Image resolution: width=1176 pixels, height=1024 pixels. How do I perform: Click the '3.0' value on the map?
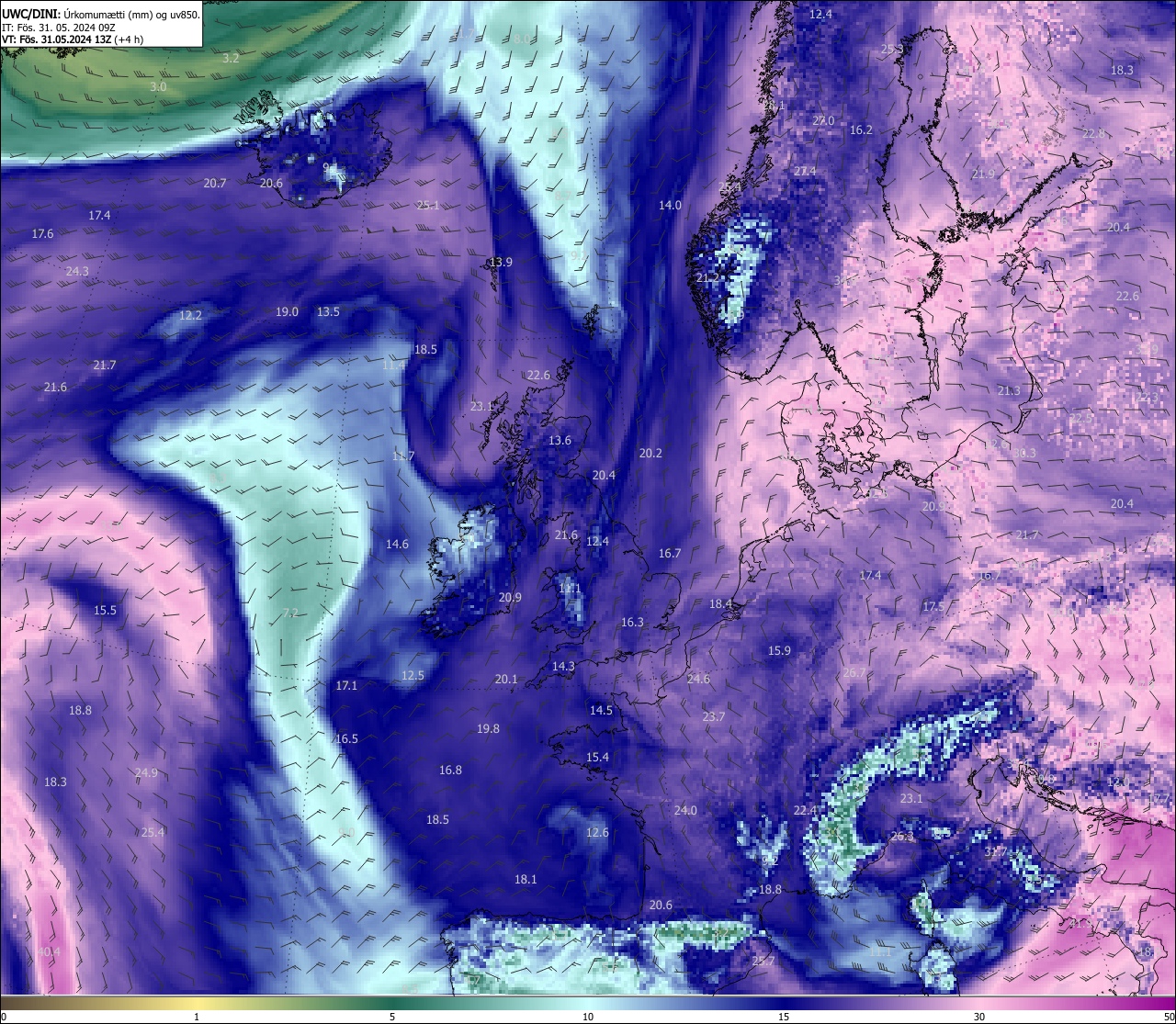[x=158, y=86]
